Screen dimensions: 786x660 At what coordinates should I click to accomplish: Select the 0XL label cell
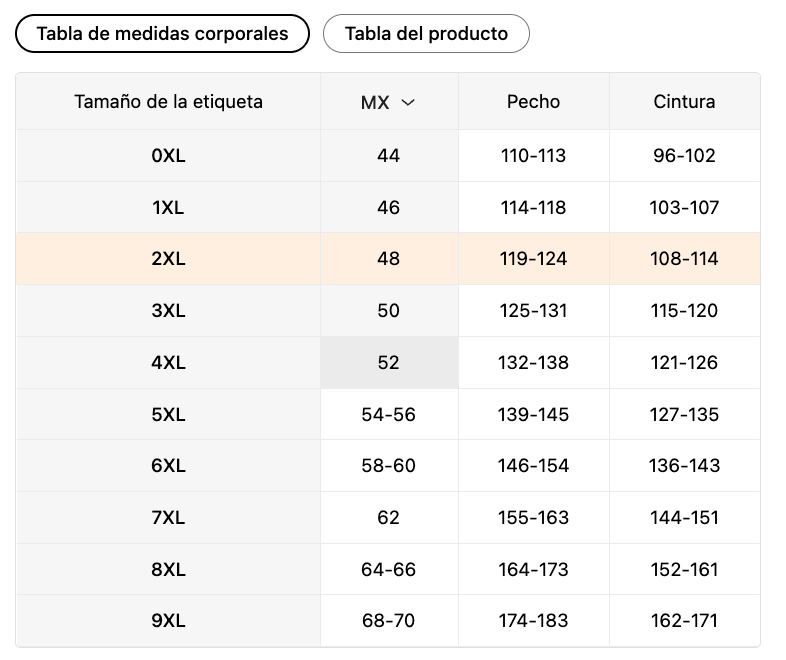pyautogui.click(x=168, y=155)
